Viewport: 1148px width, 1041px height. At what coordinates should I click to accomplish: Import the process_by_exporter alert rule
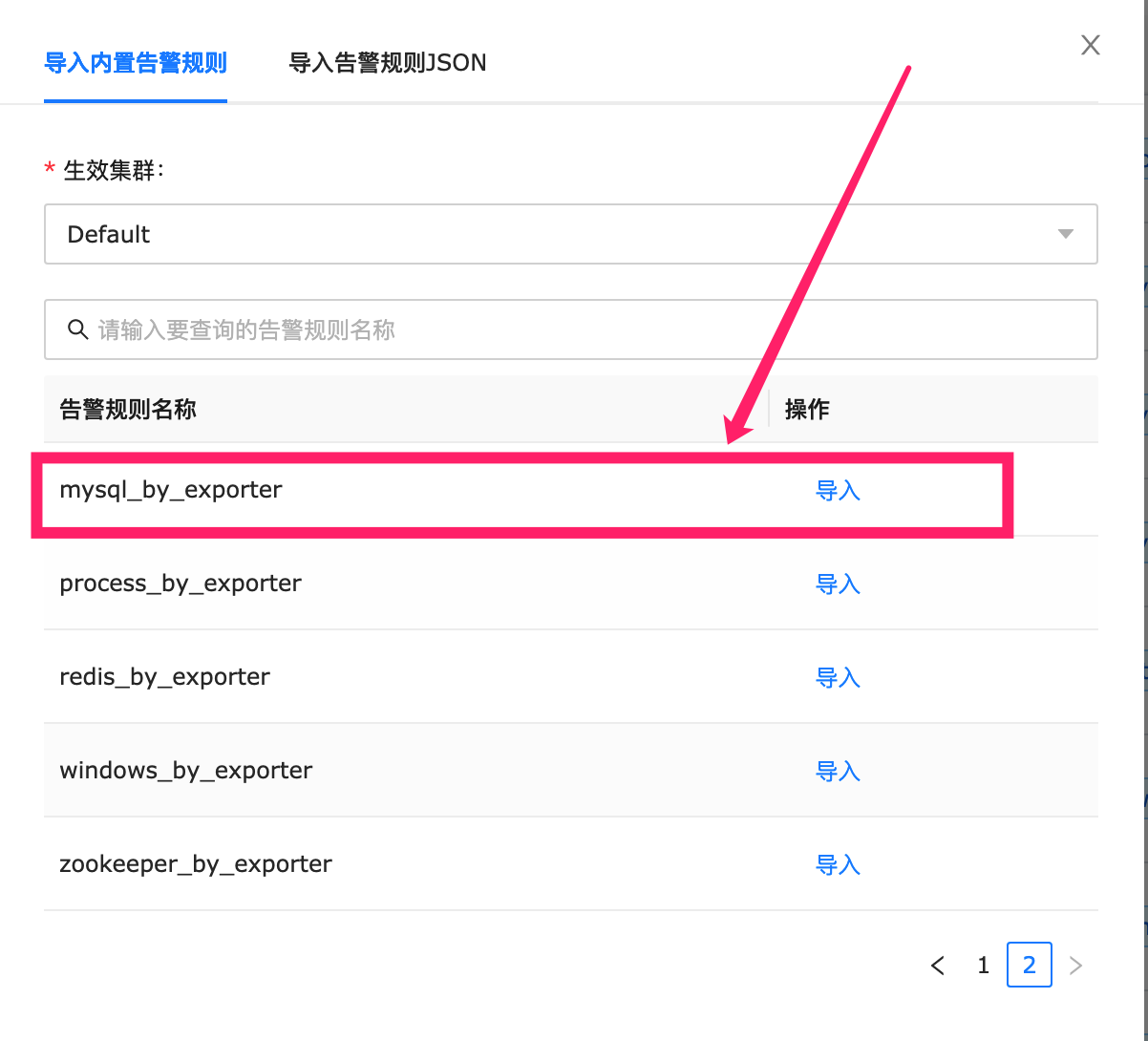point(838,584)
